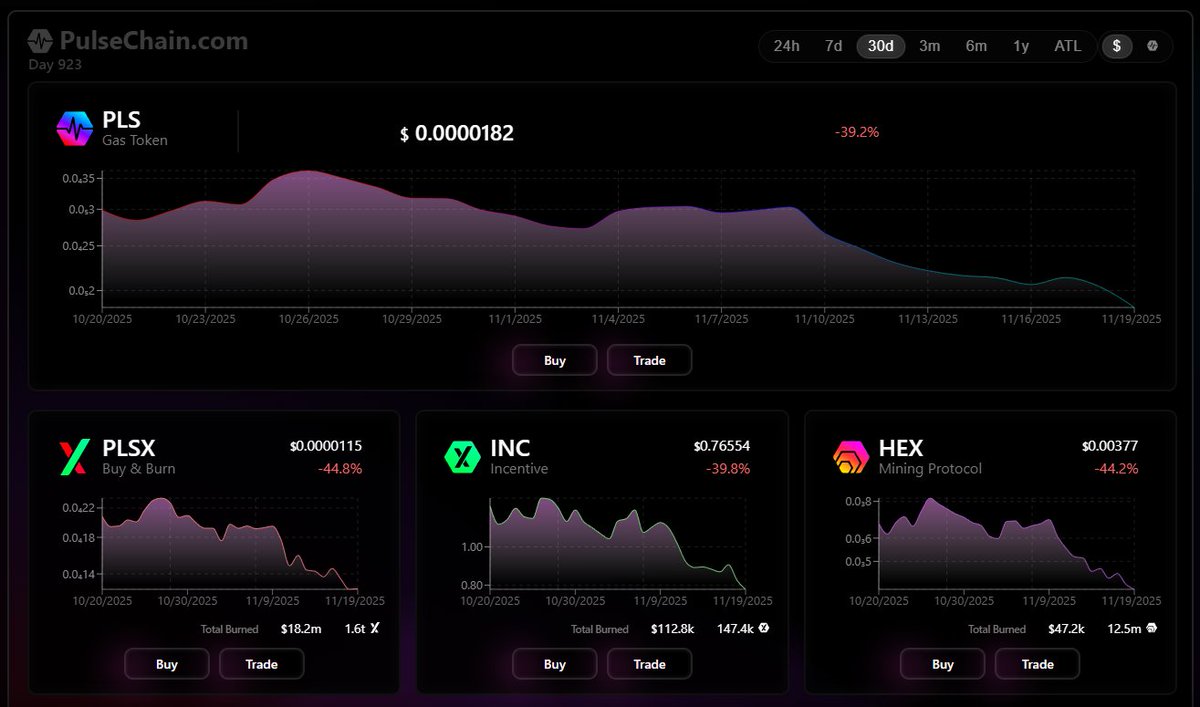Click the PLS price $0.0000182
This screenshot has width=1200, height=707.
coord(457,134)
